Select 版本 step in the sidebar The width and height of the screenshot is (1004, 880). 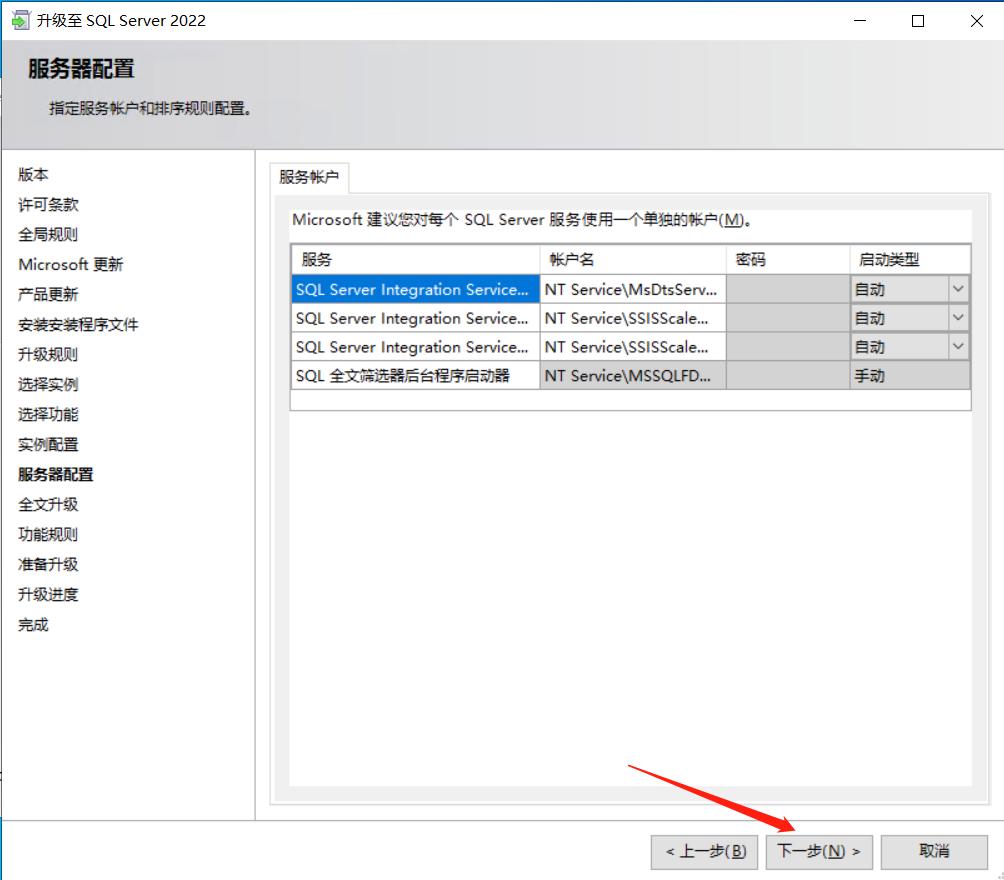pos(33,174)
